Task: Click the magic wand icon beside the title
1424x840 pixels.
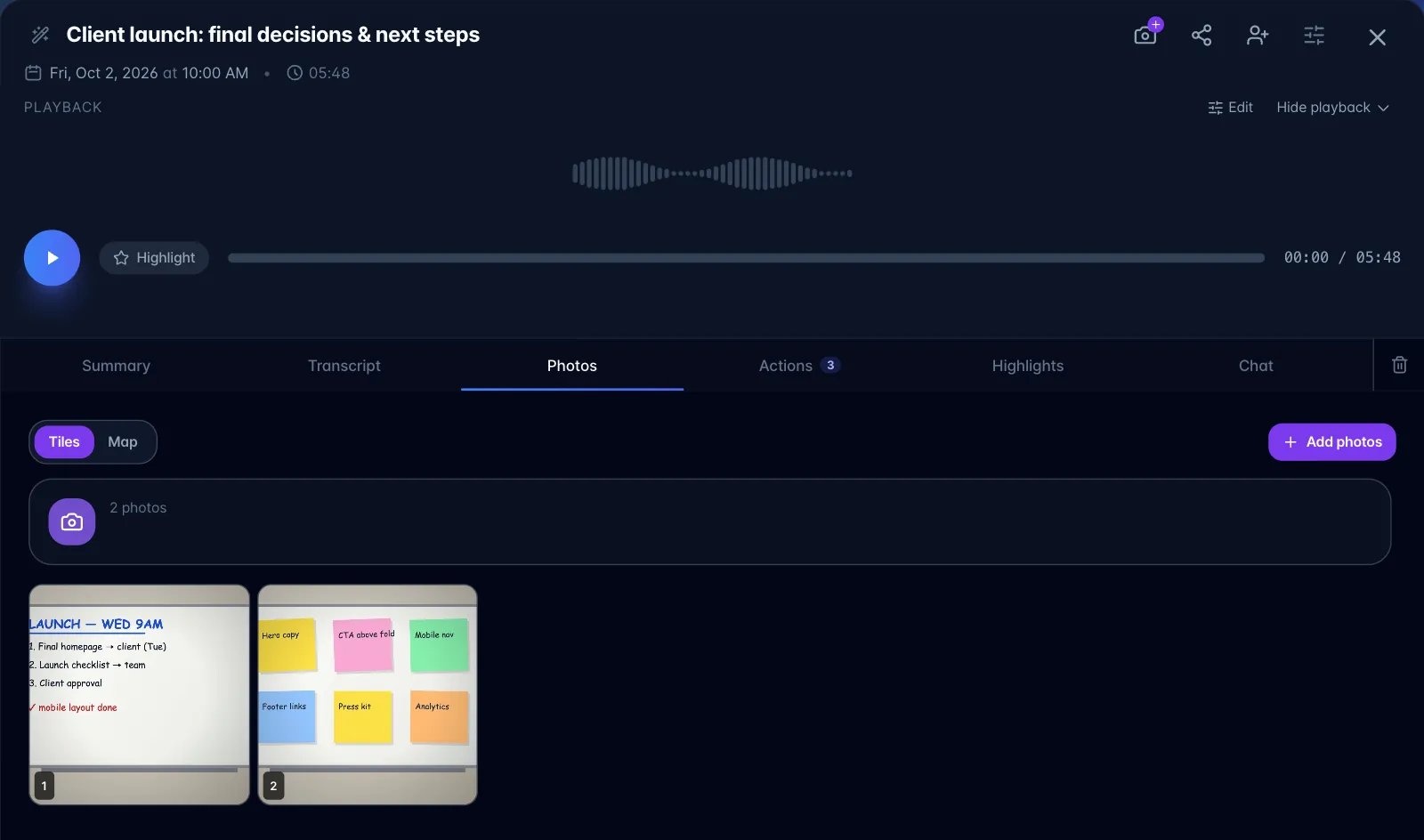Action: (x=40, y=35)
